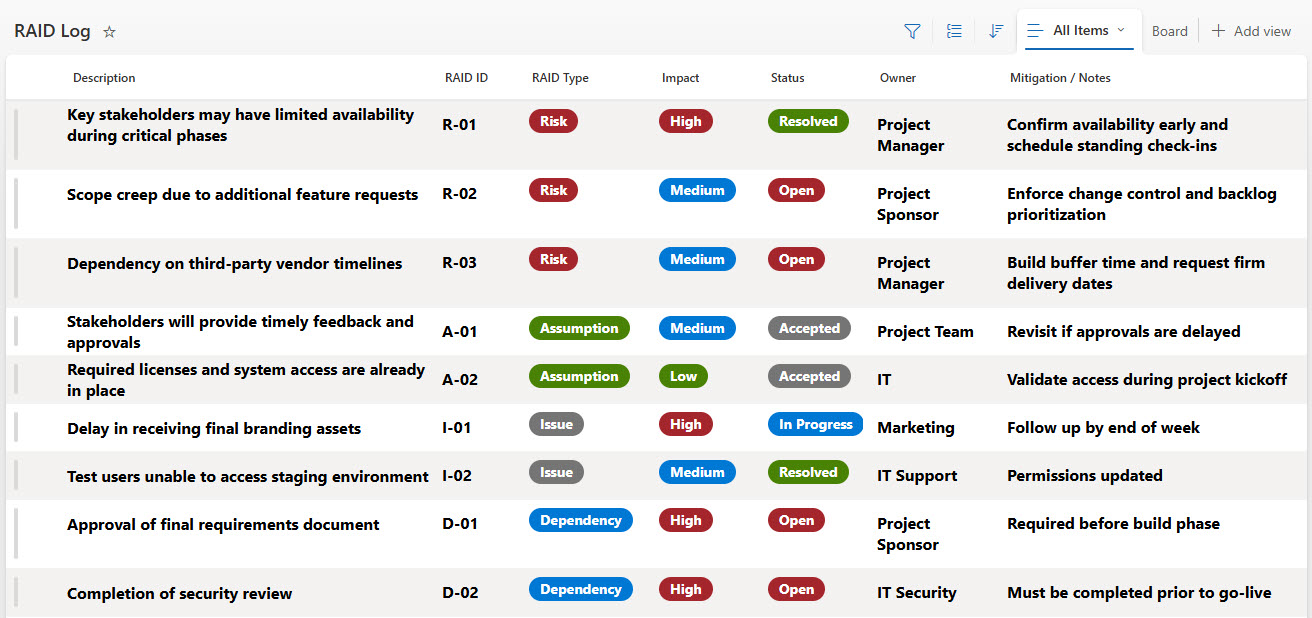Click the Description column header

[104, 78]
